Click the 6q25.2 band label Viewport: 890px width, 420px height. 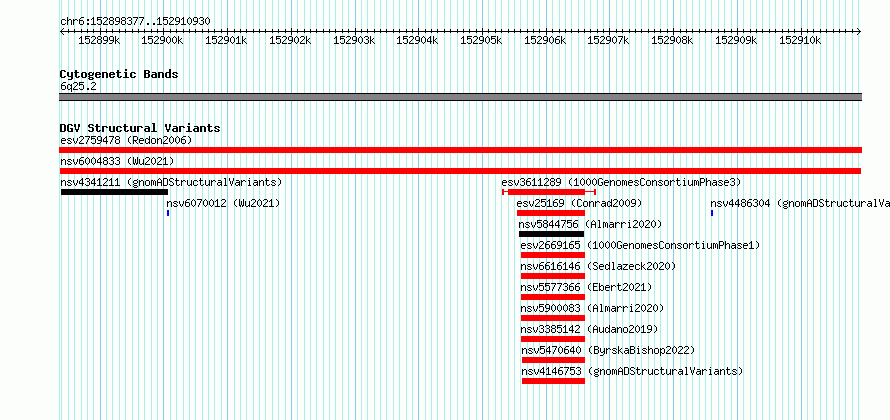click(x=78, y=86)
